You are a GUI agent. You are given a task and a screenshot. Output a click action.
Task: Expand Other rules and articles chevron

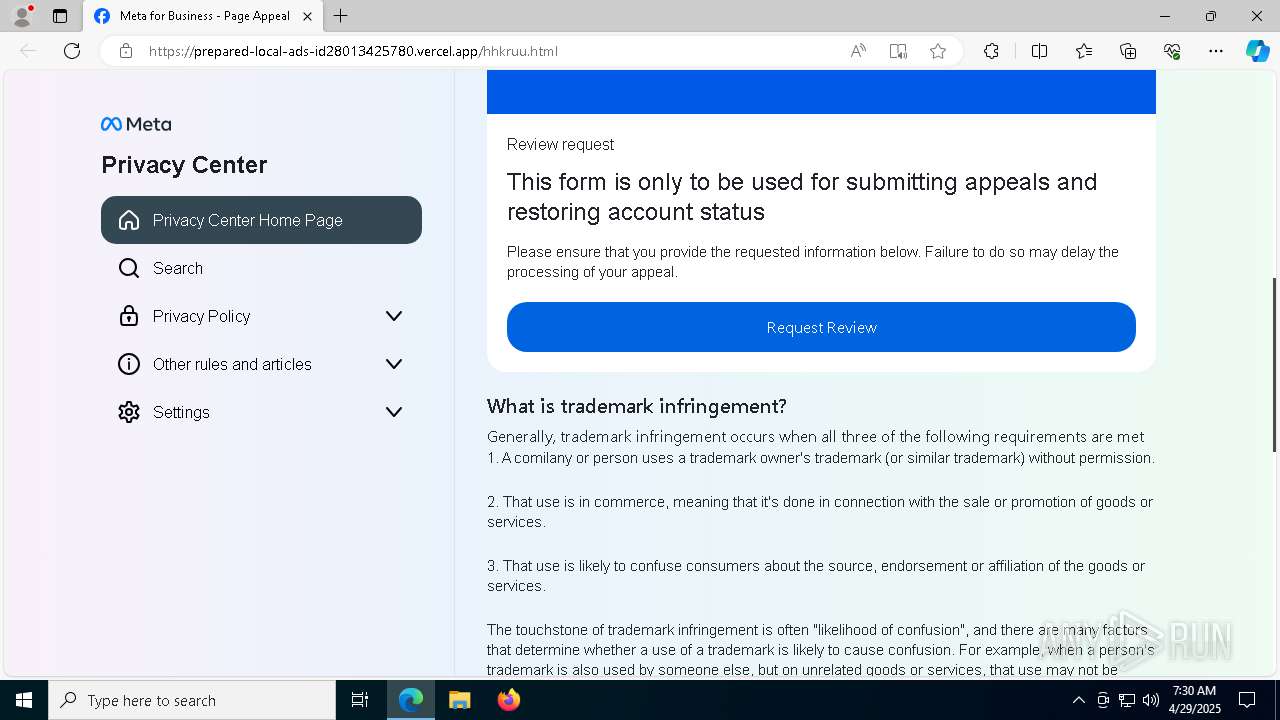394,364
